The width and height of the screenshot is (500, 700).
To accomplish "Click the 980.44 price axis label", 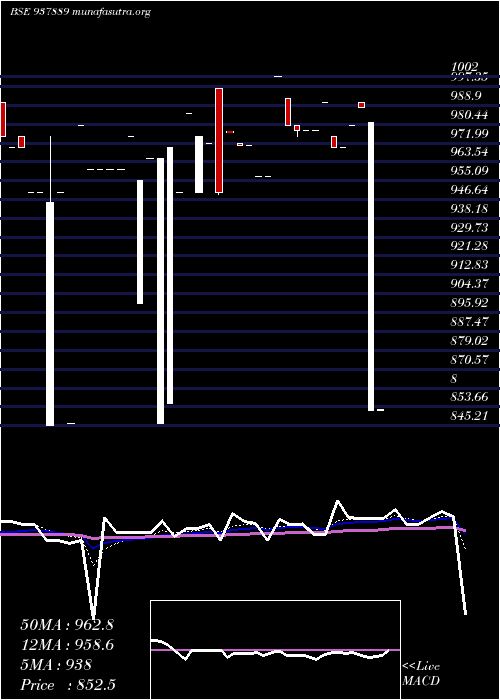I will point(469,115).
